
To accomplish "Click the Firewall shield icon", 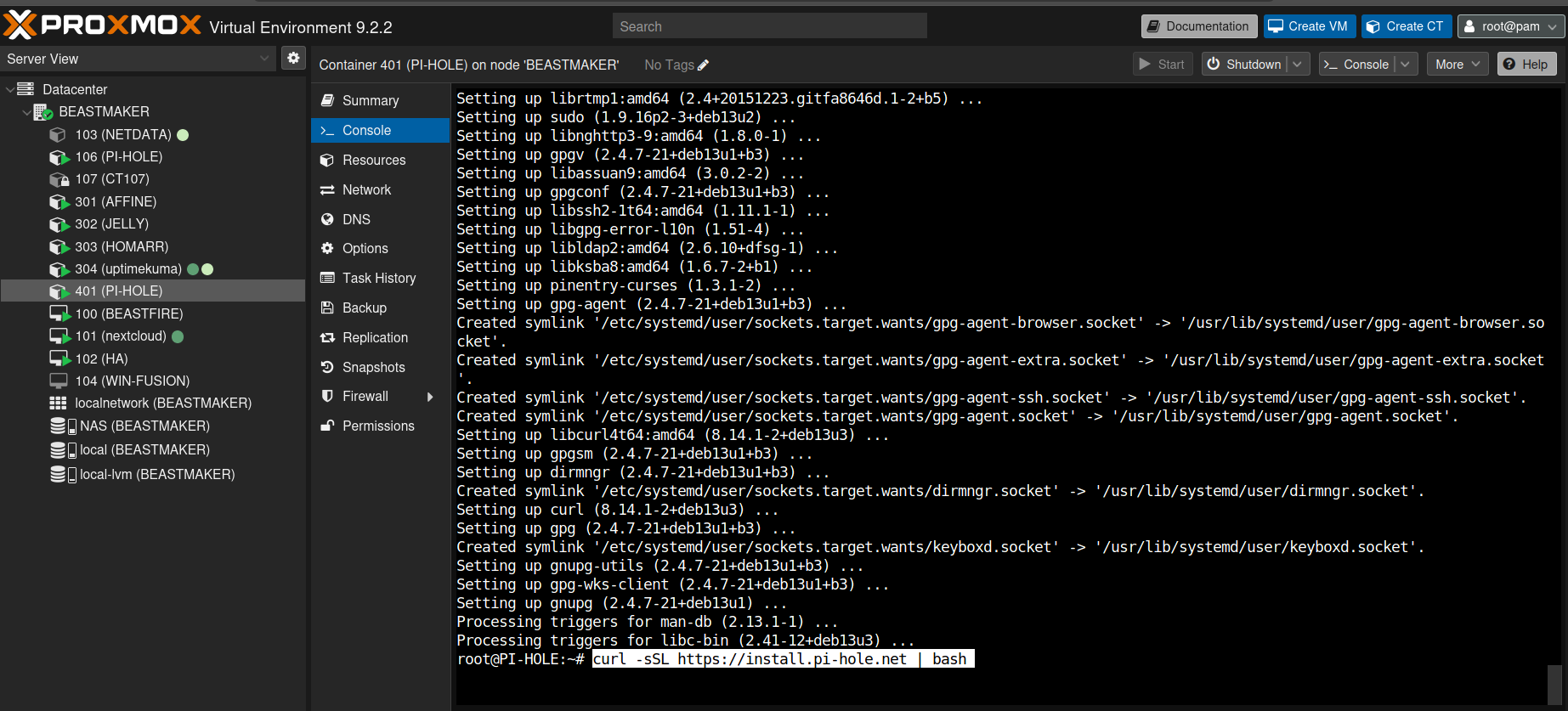I will click(x=327, y=396).
